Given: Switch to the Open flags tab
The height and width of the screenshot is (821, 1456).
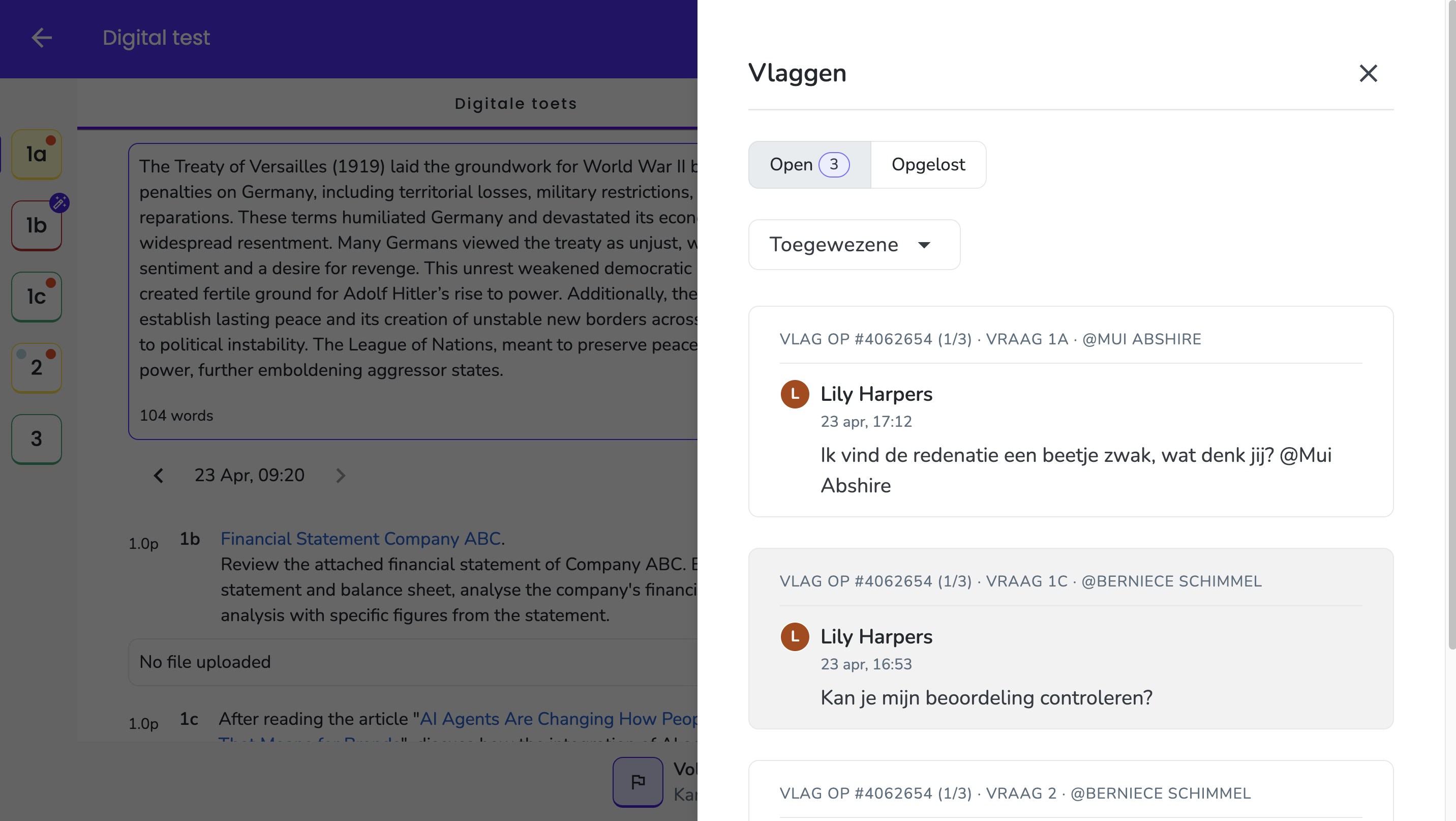Looking at the screenshot, I should [809, 164].
